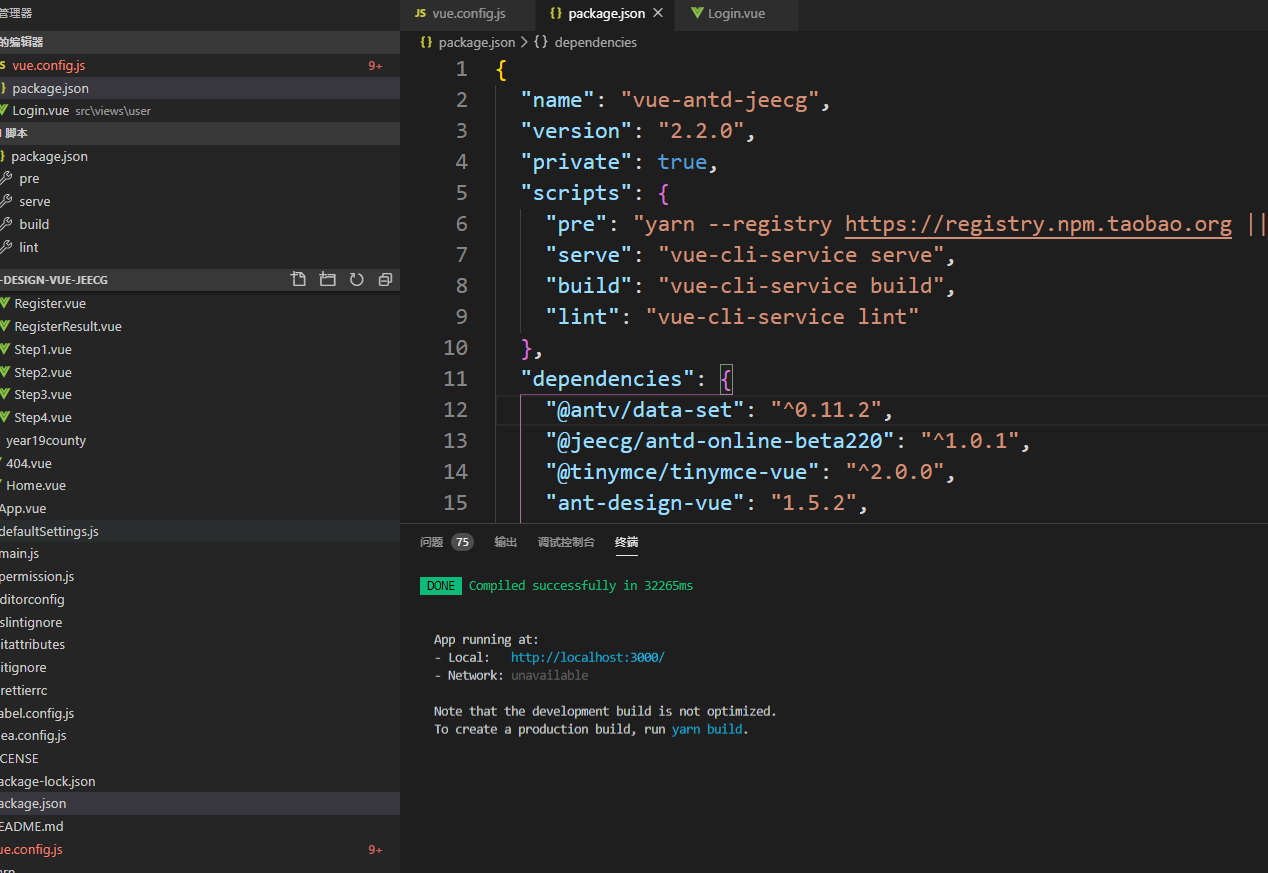This screenshot has height=873, width=1268.
Task: Open Step4.vue in the file tree
Action: 200,417
